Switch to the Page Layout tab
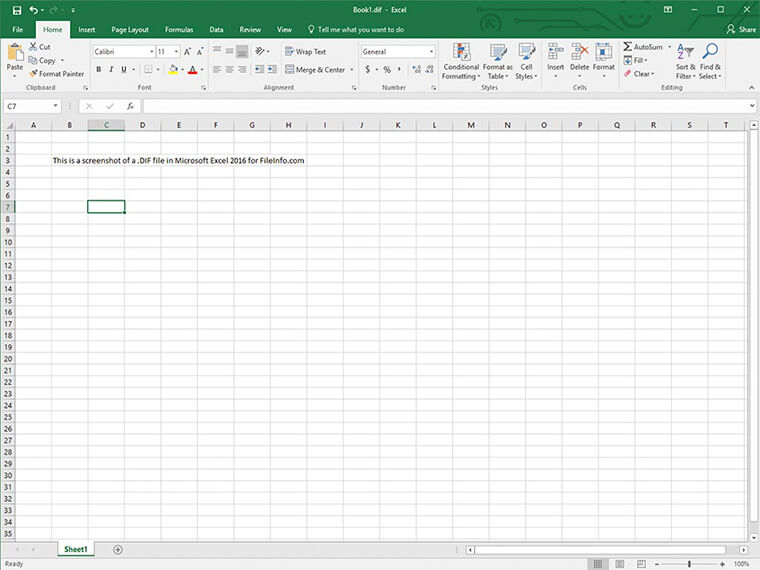Screen dimensions: 760x570 (130, 30)
